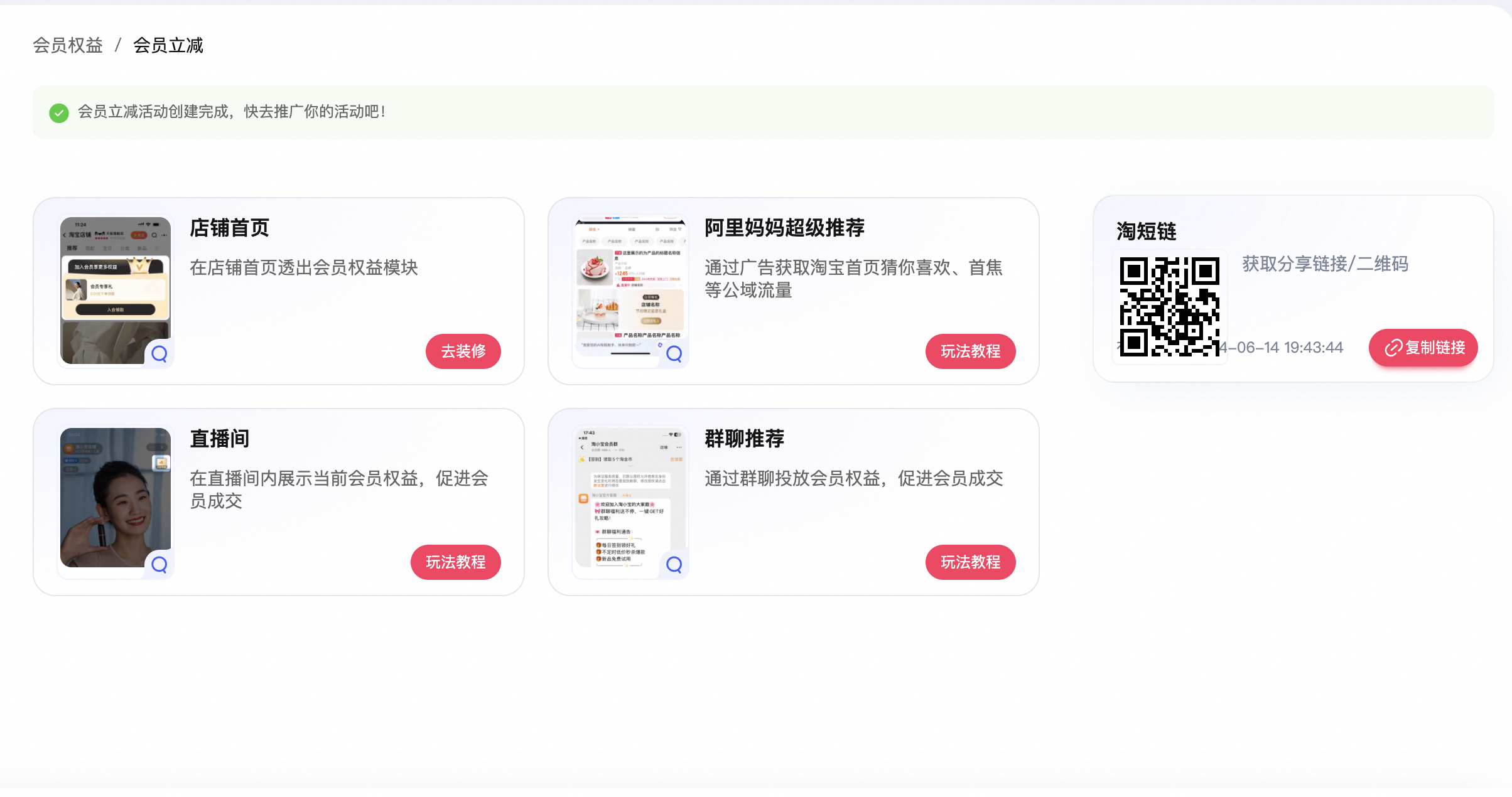Open the 阿里妈妈超级推荐 screenshot thumbnail
1512x797 pixels.
(630, 291)
